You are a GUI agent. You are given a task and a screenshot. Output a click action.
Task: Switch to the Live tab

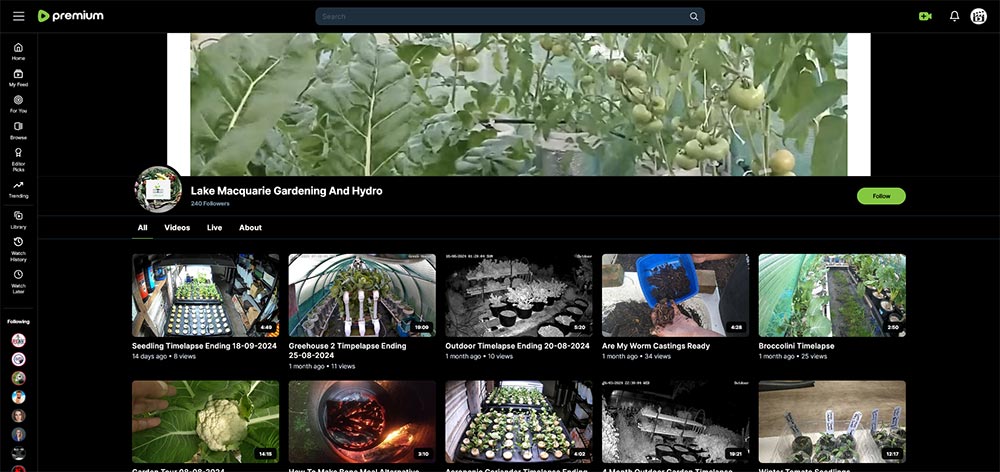[x=214, y=228]
